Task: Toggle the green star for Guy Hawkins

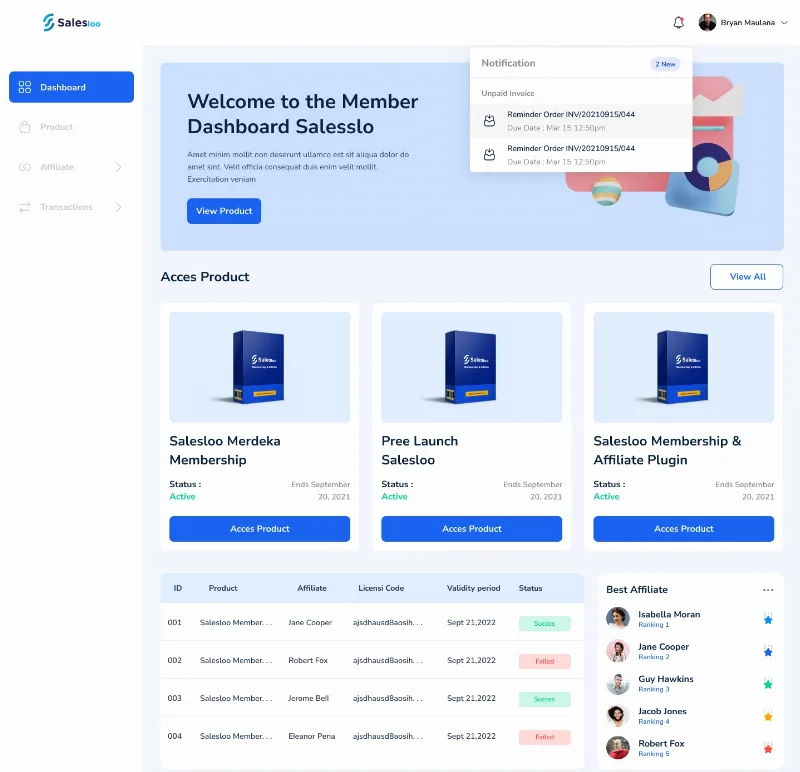Action: (x=768, y=684)
